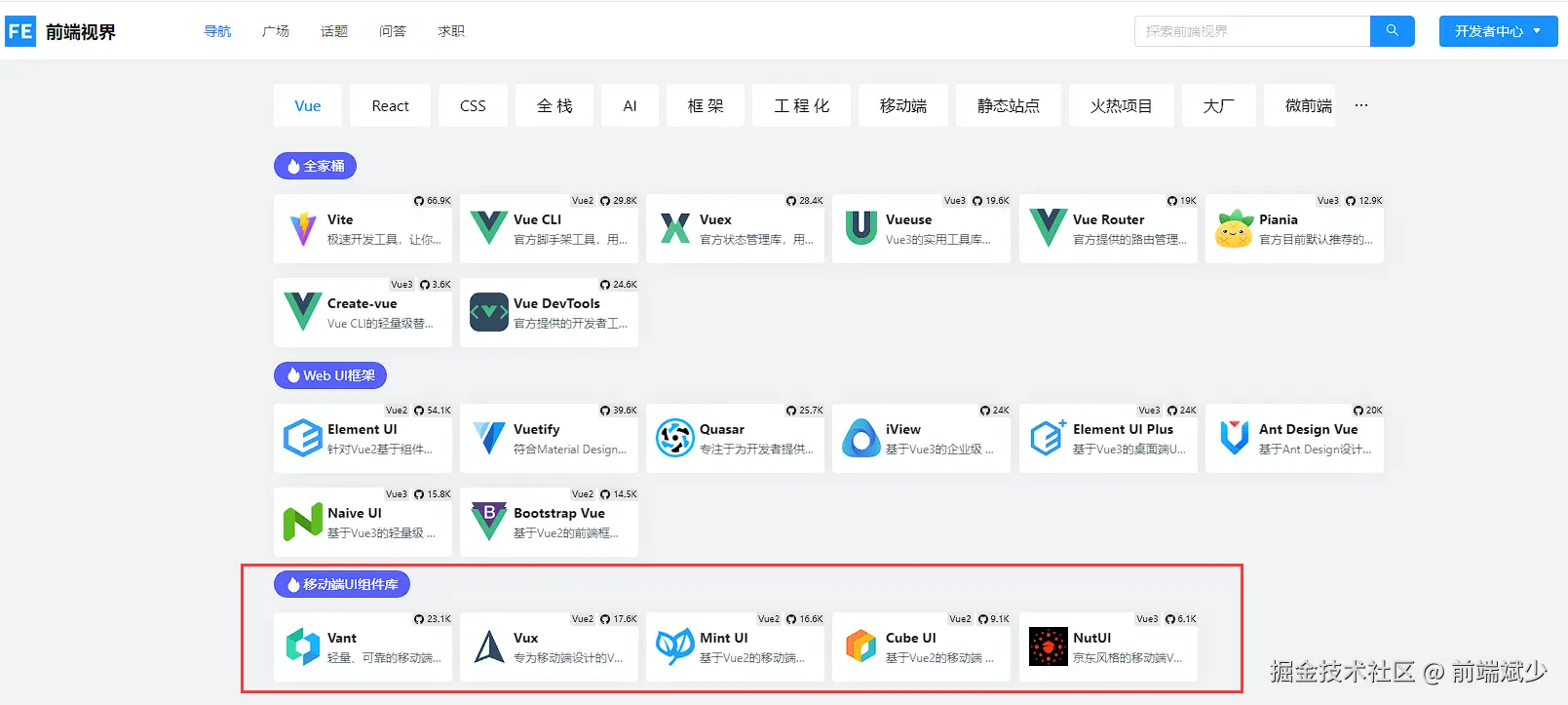Click the 移动端UI组件库 section tag

342,584
